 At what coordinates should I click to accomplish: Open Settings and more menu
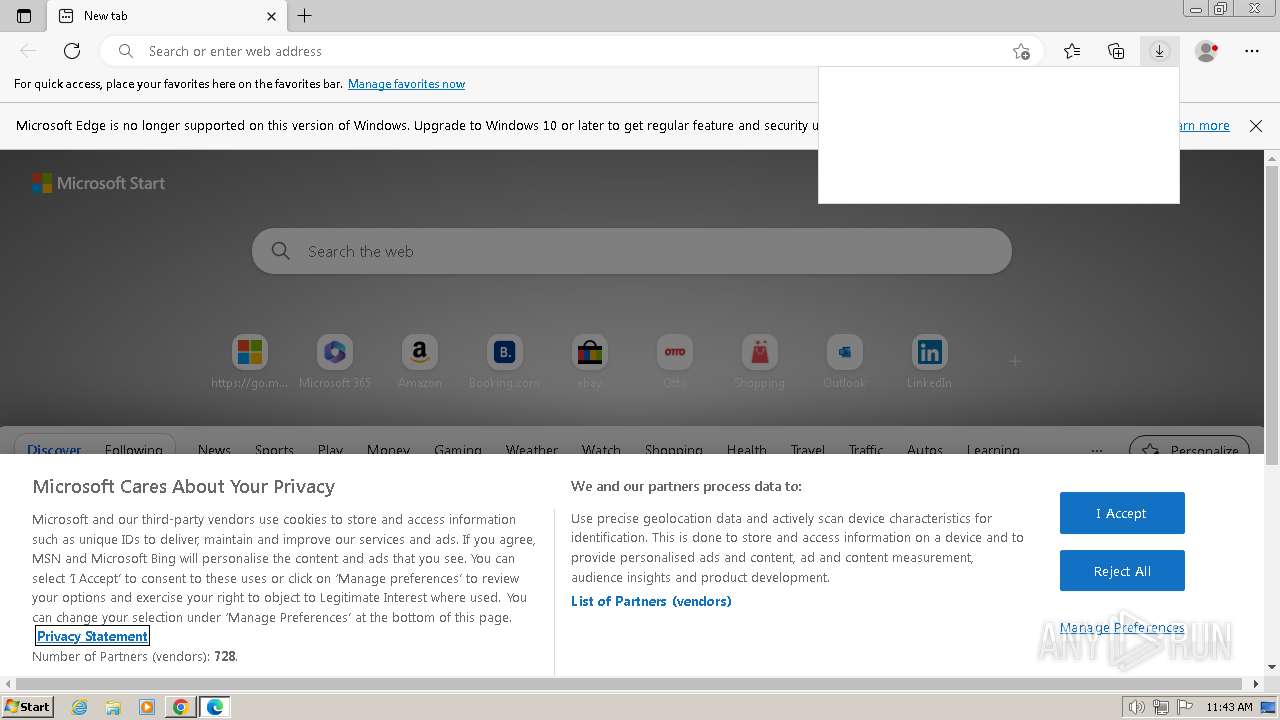[1252, 51]
